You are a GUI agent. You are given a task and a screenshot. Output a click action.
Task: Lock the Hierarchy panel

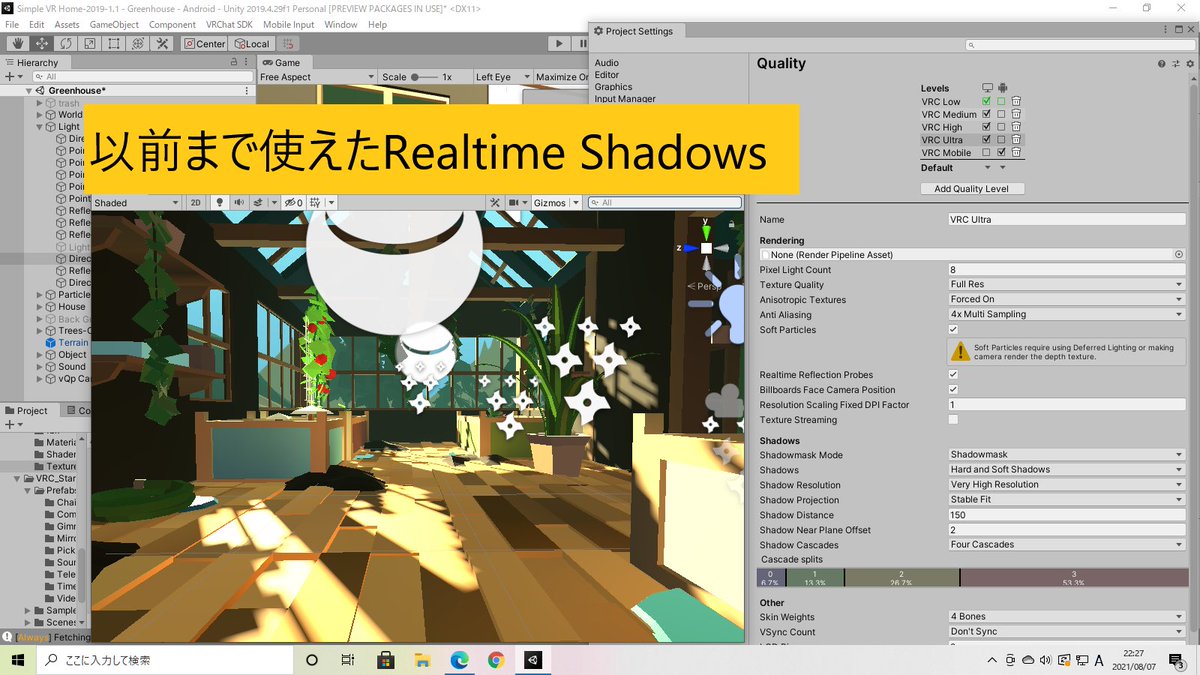pyautogui.click(x=234, y=62)
